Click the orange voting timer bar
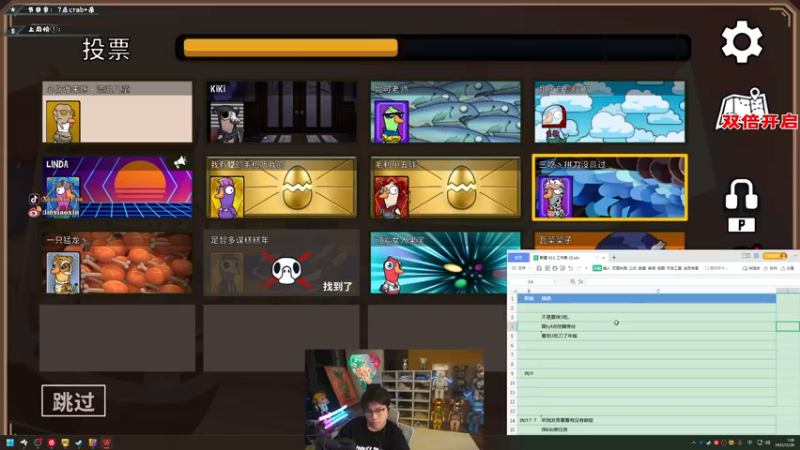Image resolution: width=800 pixels, height=450 pixels. tap(291, 47)
